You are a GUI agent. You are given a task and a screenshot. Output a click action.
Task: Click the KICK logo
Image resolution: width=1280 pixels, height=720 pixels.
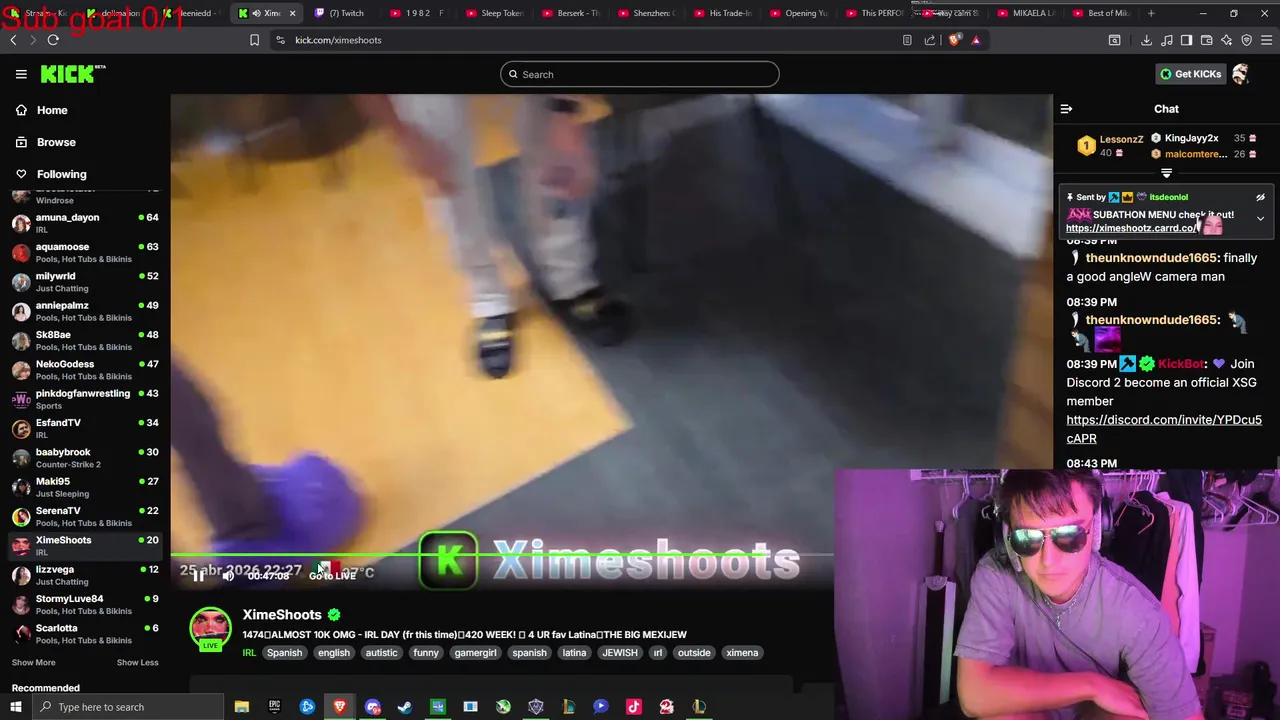coord(72,74)
